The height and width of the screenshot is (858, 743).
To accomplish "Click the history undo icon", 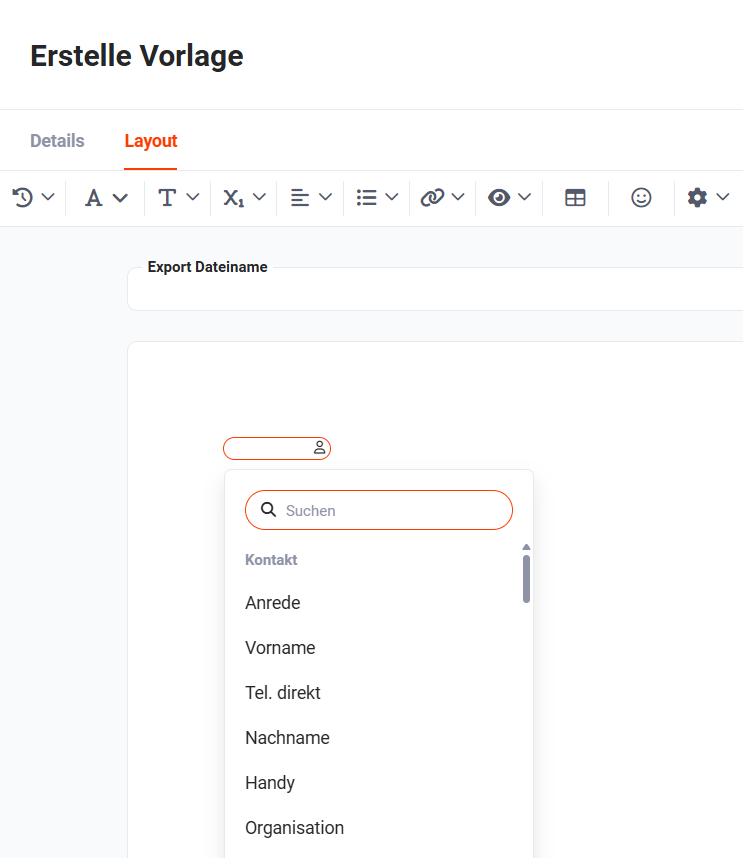I will tap(23, 198).
